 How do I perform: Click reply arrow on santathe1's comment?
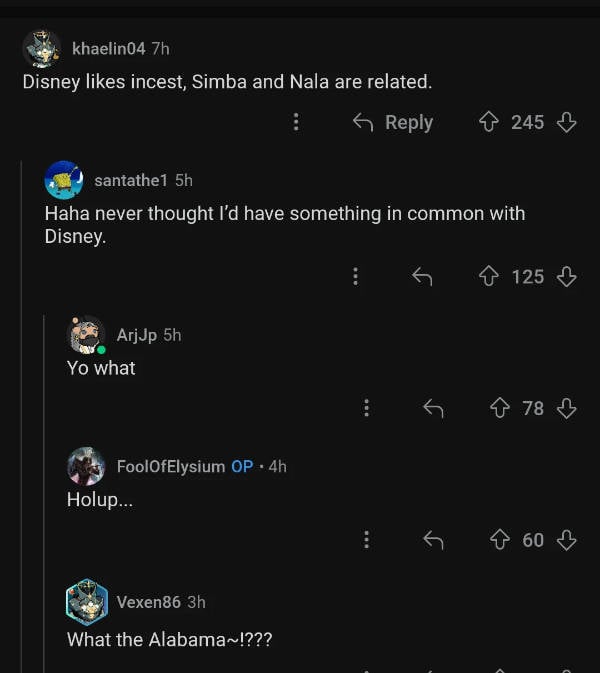pyautogui.click(x=422, y=276)
